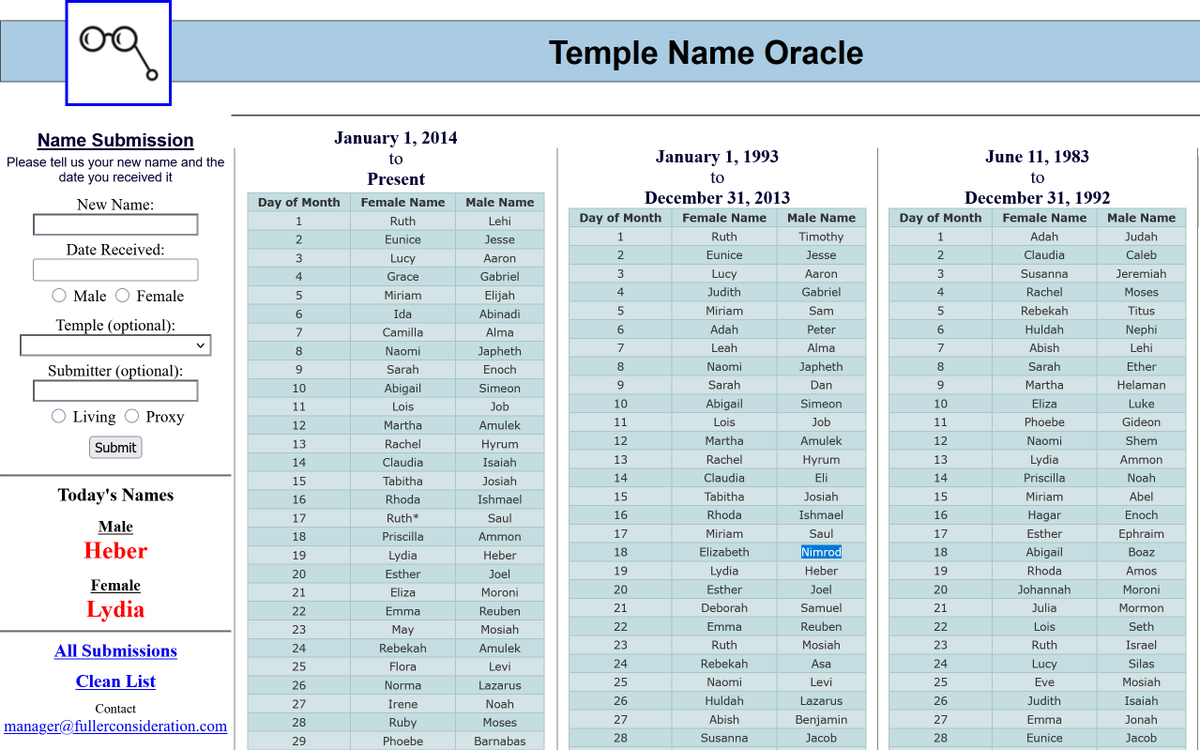Click January 1, 2014 date heading

click(396, 138)
